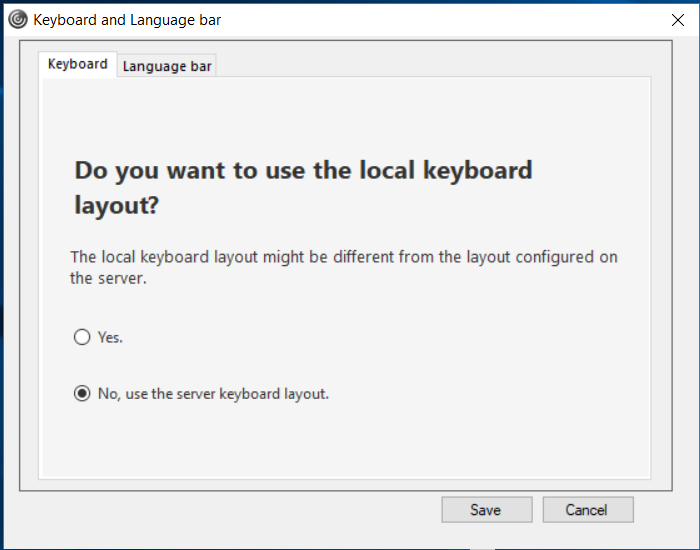Viewport: 700px width, 550px height.
Task: Click the 'Keyboard and Language bar' window title
Action: tap(127, 20)
